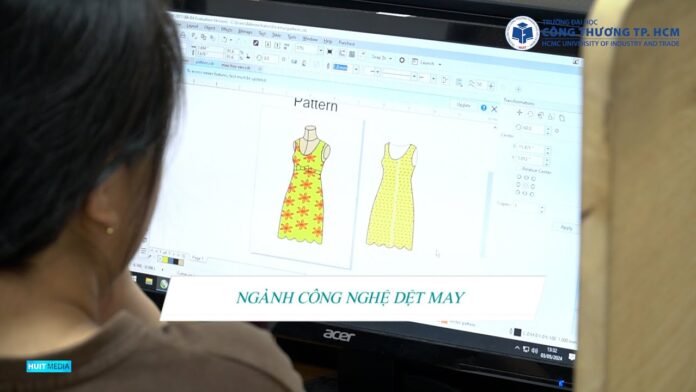Expand the outline width dropdown arrow
Image resolution: width=696 pixels, height=392 pixels.
tap(356, 69)
